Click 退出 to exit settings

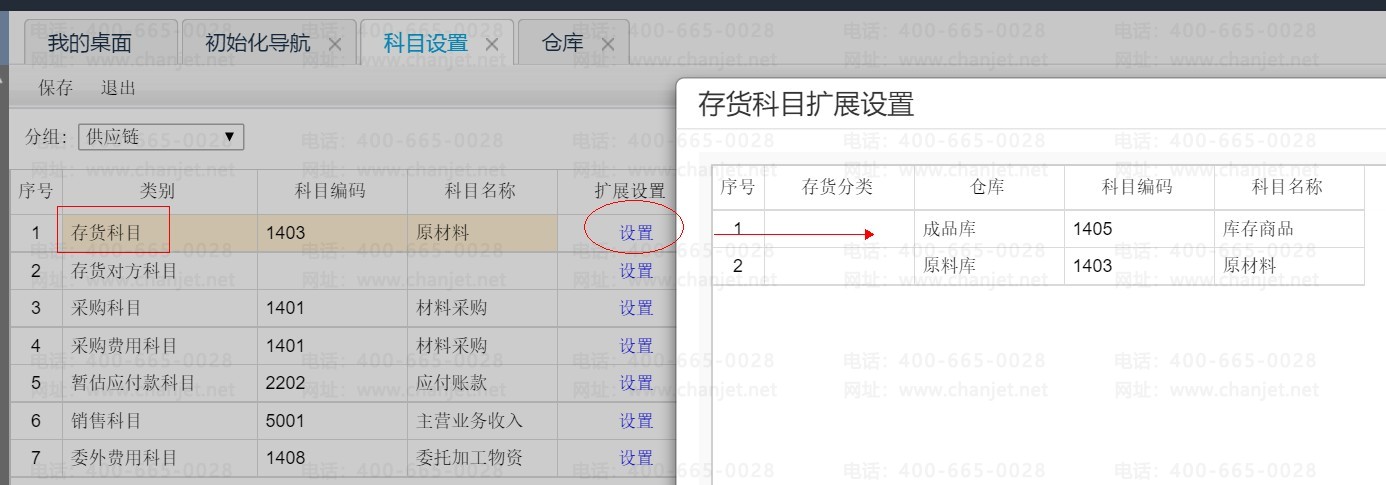point(118,88)
